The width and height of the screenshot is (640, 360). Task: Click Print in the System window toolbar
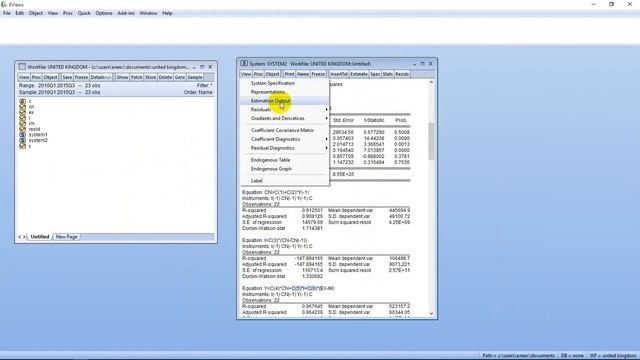[x=289, y=74]
